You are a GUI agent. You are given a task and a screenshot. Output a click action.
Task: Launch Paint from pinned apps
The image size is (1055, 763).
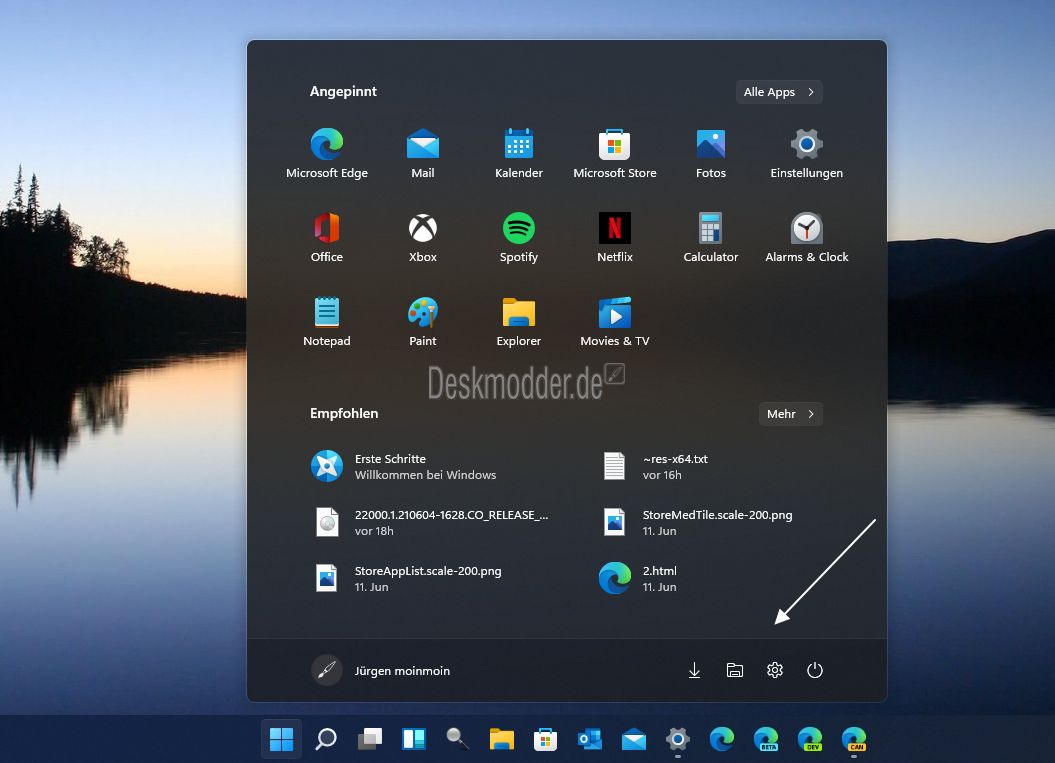click(x=423, y=322)
